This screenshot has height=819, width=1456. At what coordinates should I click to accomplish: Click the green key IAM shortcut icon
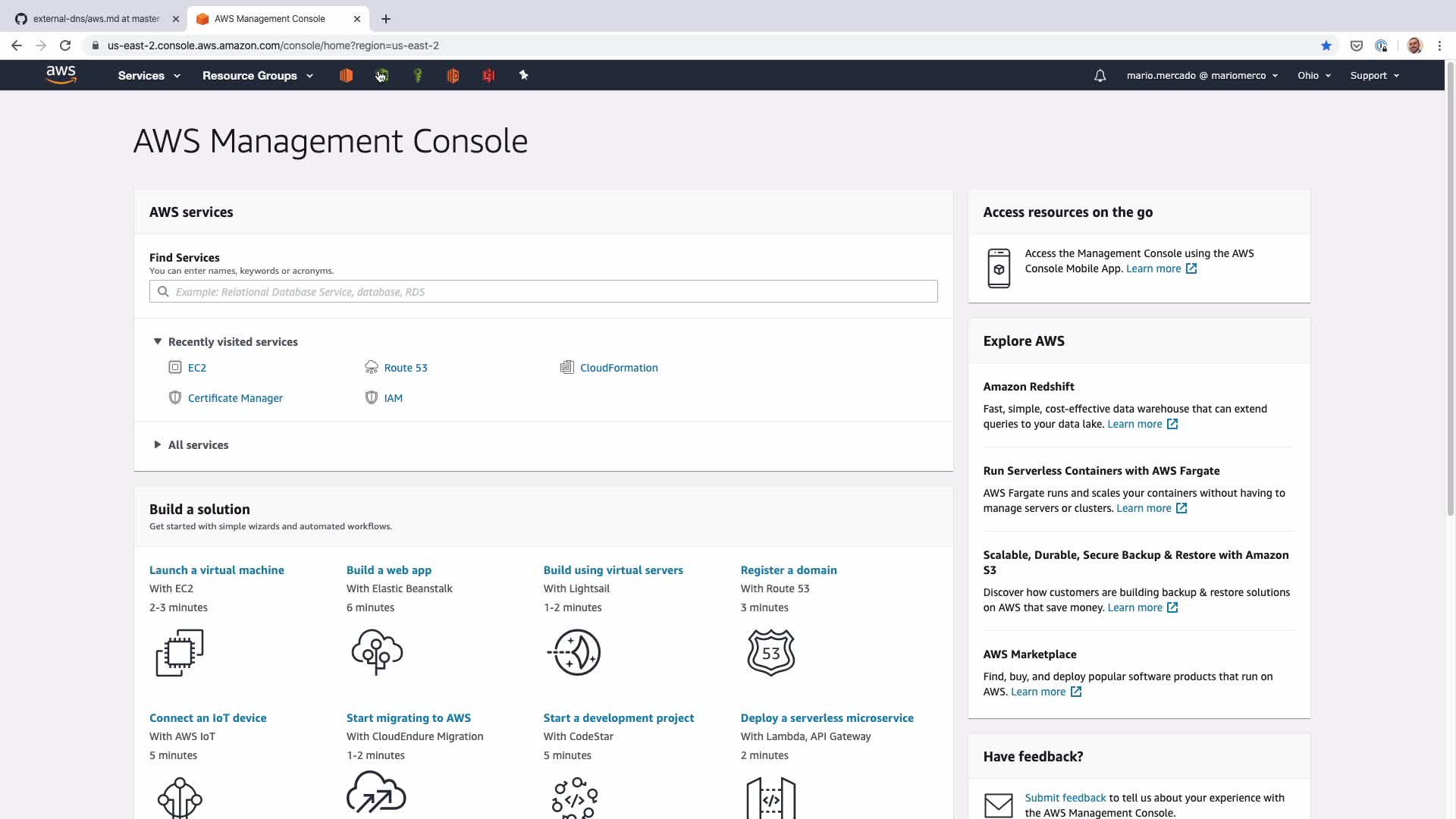417,75
